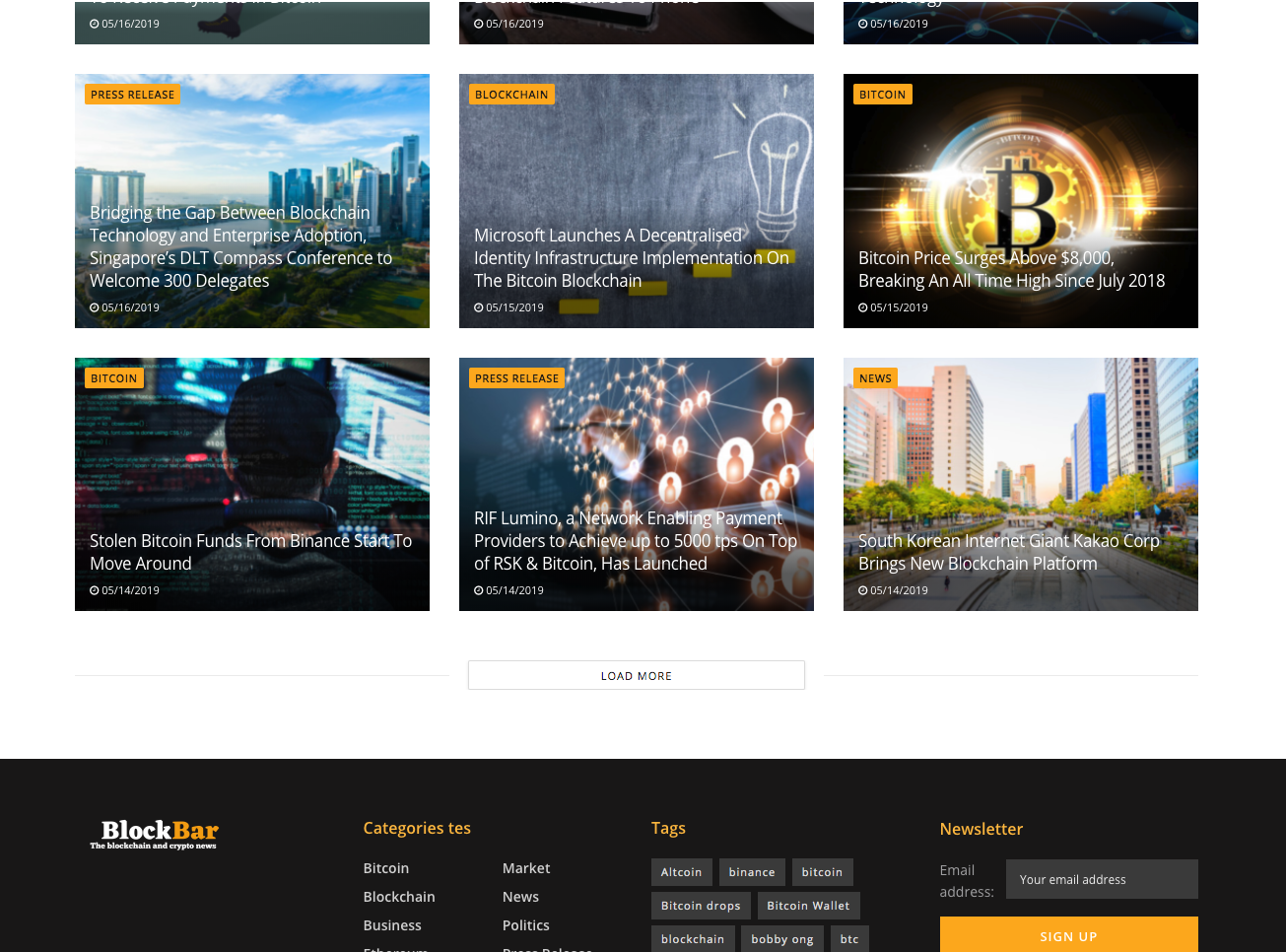Click the 'blockchain' tag in the Tags section
Image resolution: width=1286 pixels, height=952 pixels.
[x=693, y=939]
